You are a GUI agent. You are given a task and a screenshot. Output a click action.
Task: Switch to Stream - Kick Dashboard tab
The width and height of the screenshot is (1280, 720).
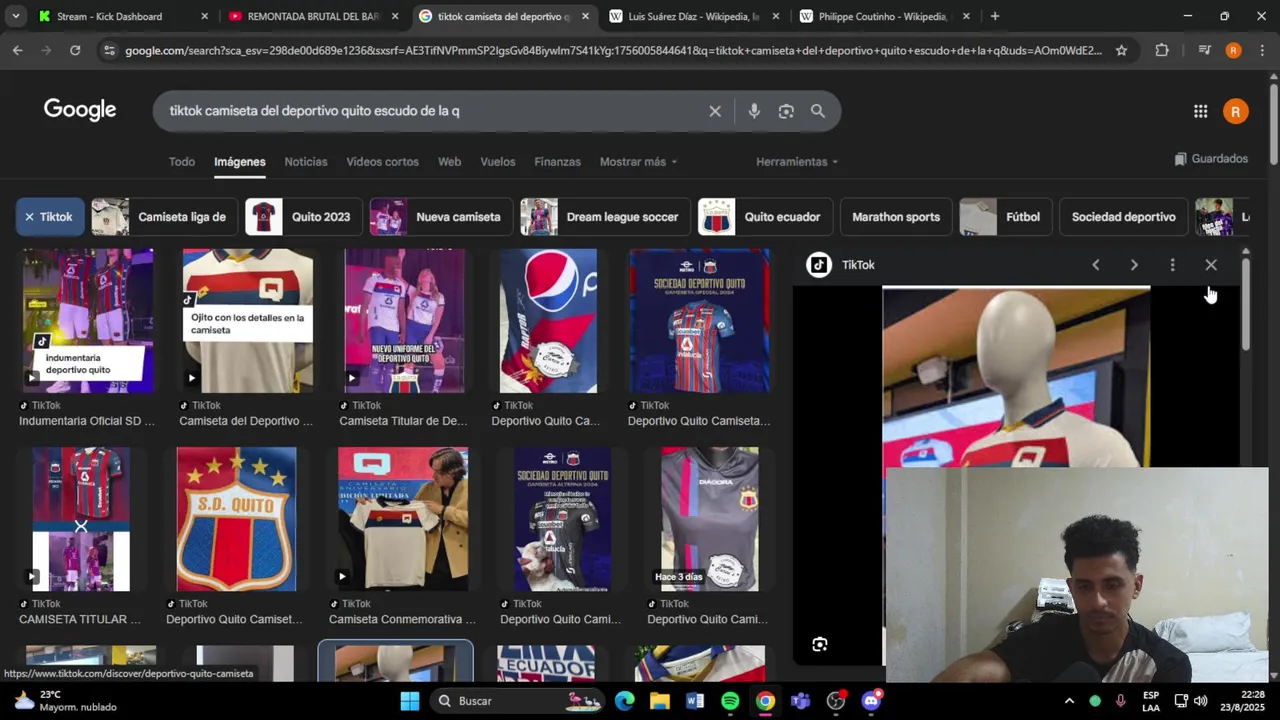click(x=122, y=16)
